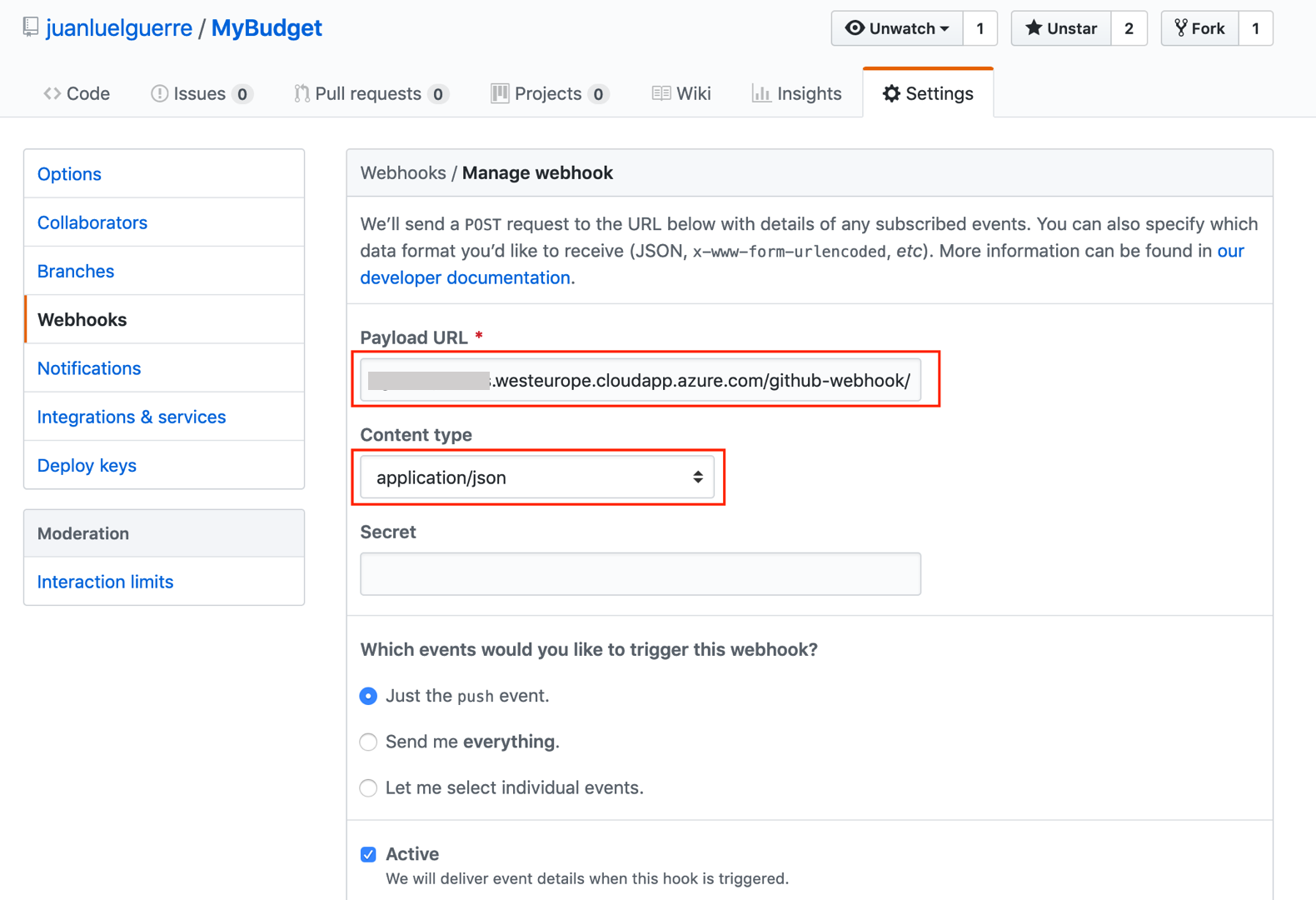Go to Deploy keys settings
The width and height of the screenshot is (1316, 900).
point(87,466)
